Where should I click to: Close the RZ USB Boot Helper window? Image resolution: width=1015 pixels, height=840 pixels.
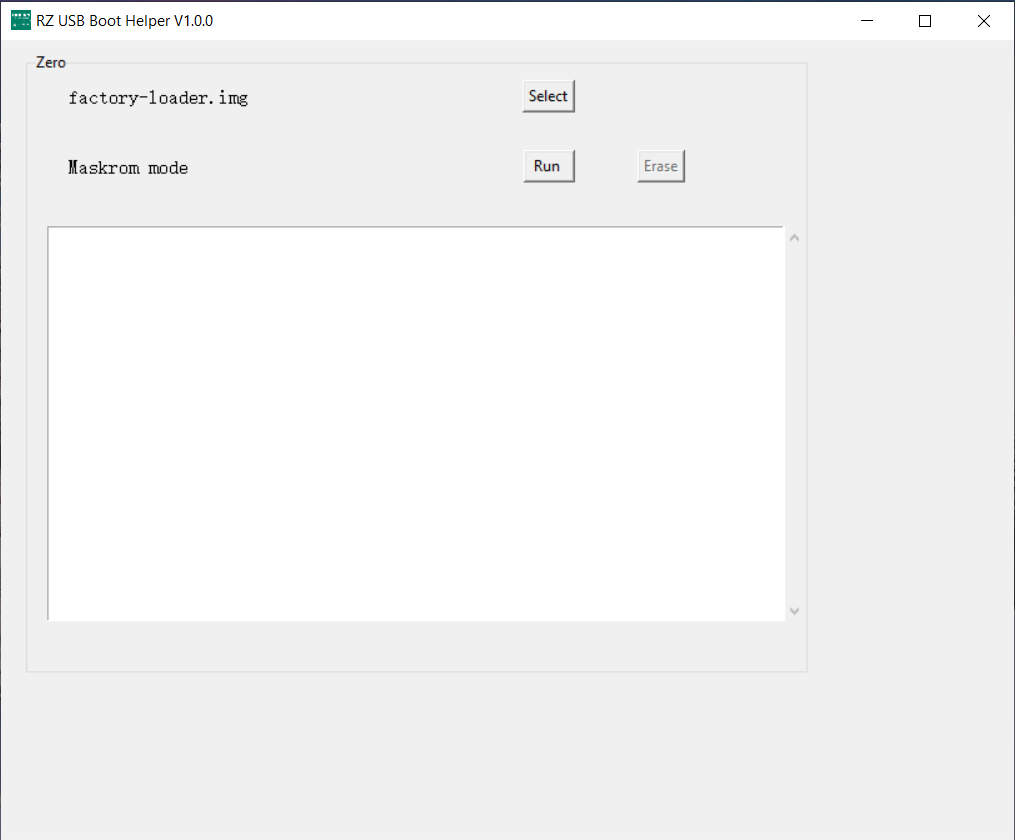[x=983, y=19]
